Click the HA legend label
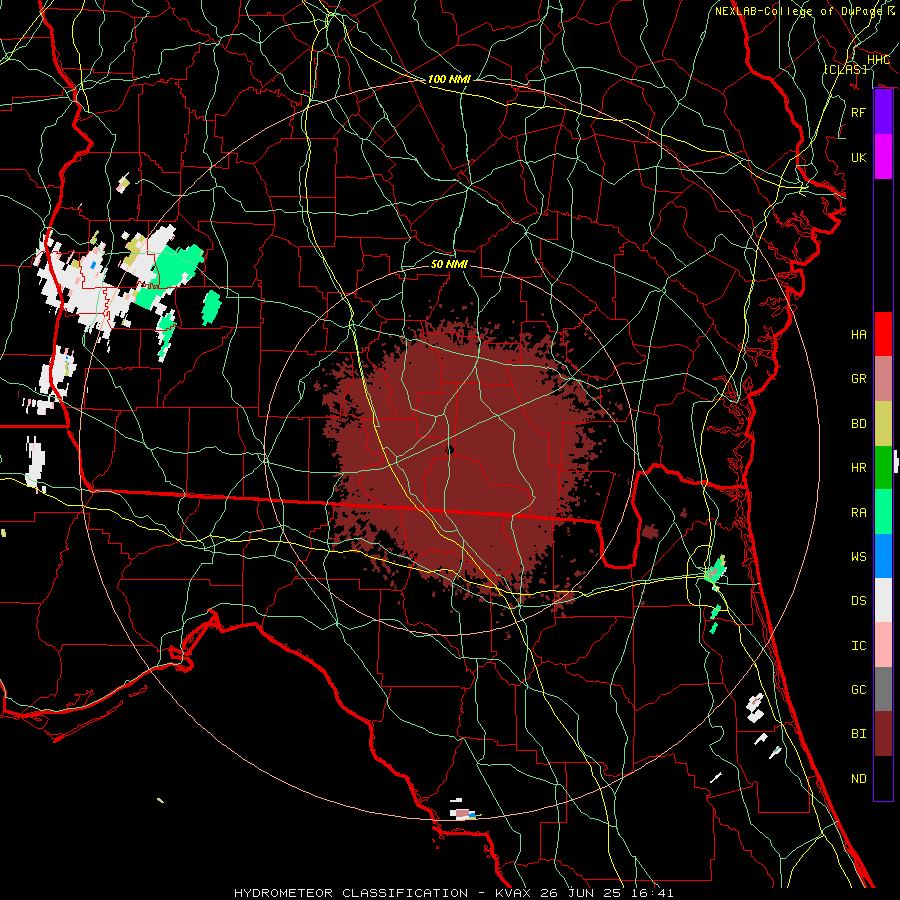The image size is (900, 900). (859, 335)
